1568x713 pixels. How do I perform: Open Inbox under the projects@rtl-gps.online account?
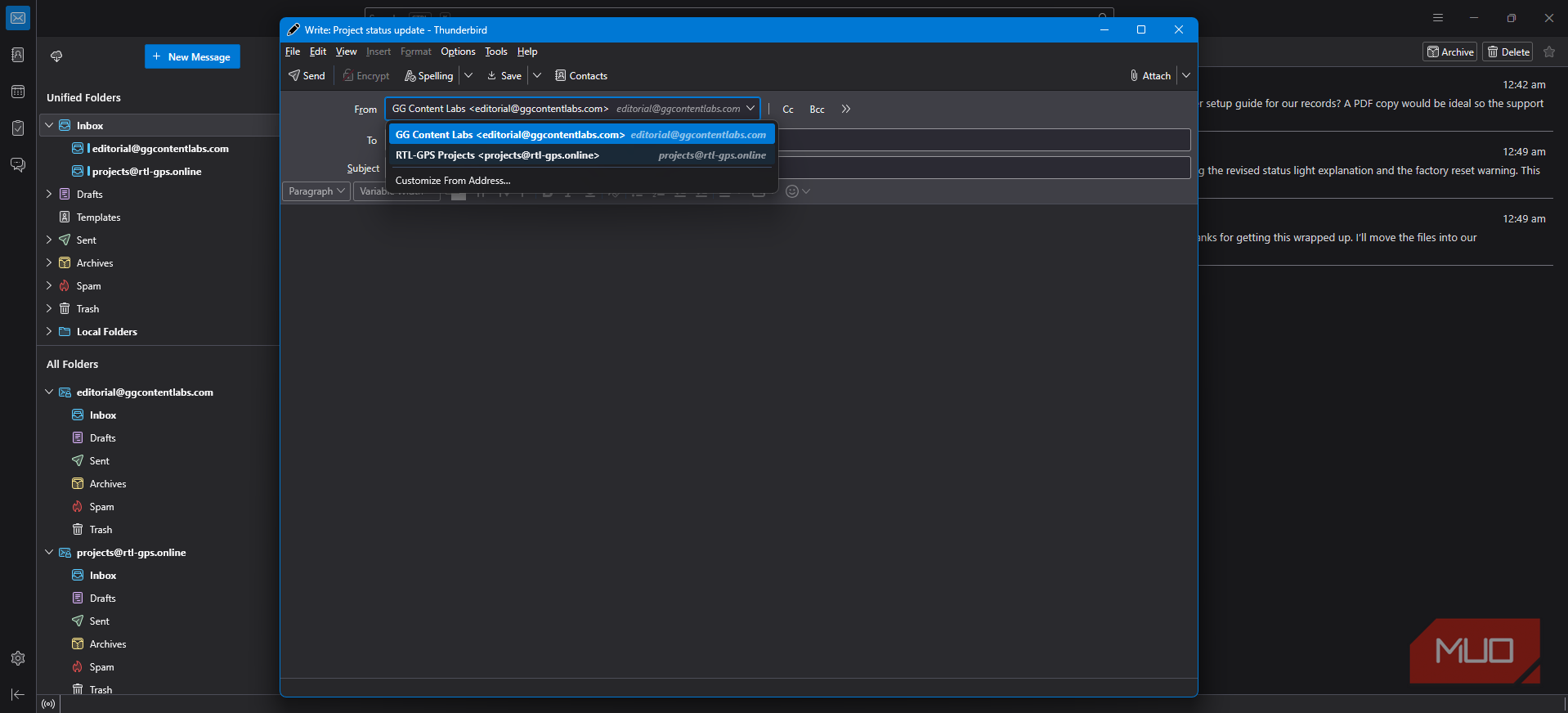click(x=103, y=576)
